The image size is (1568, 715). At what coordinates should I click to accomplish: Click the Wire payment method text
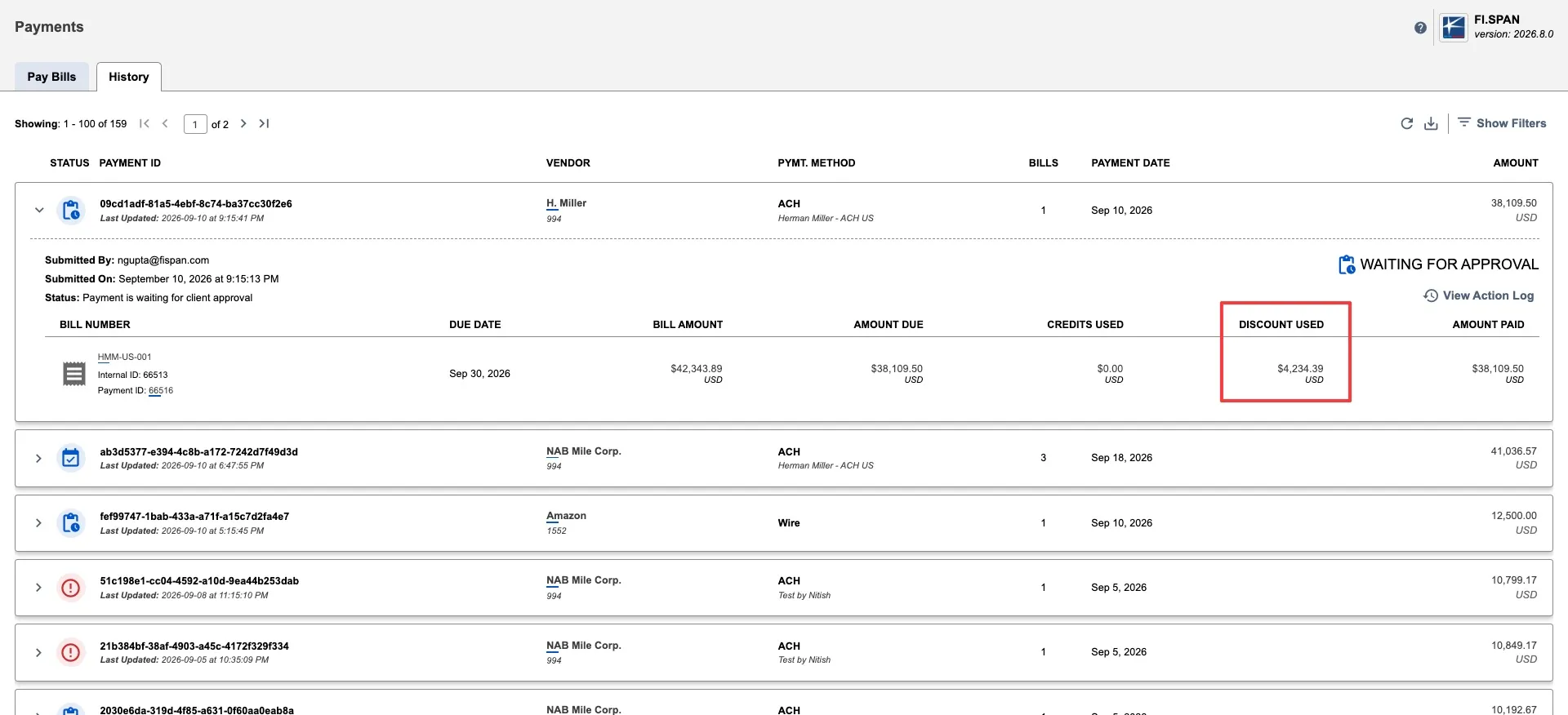coord(789,523)
